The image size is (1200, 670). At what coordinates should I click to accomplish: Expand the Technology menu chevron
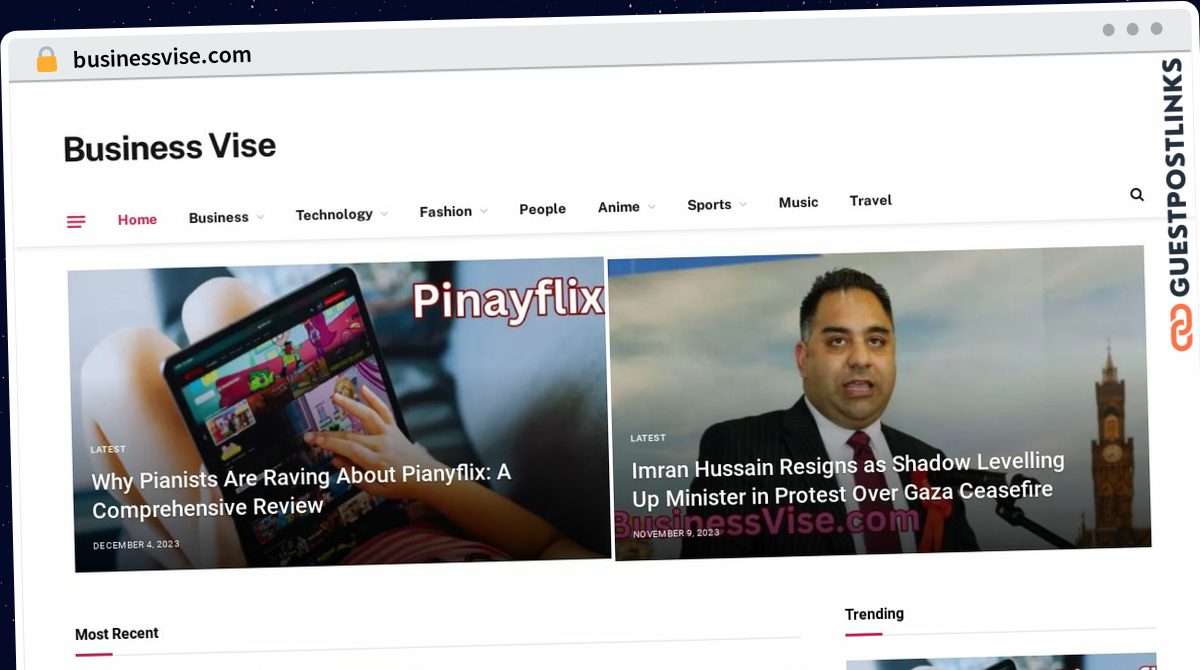click(384, 213)
